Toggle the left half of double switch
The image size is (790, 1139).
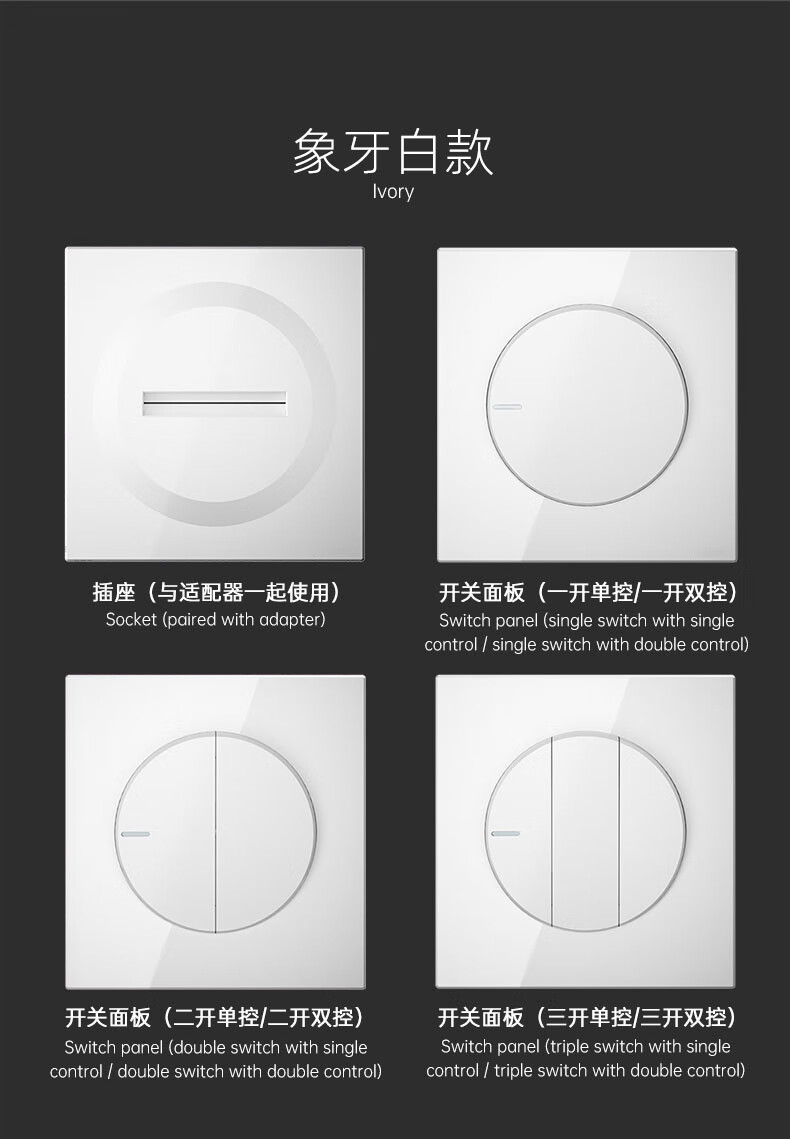click(166, 832)
